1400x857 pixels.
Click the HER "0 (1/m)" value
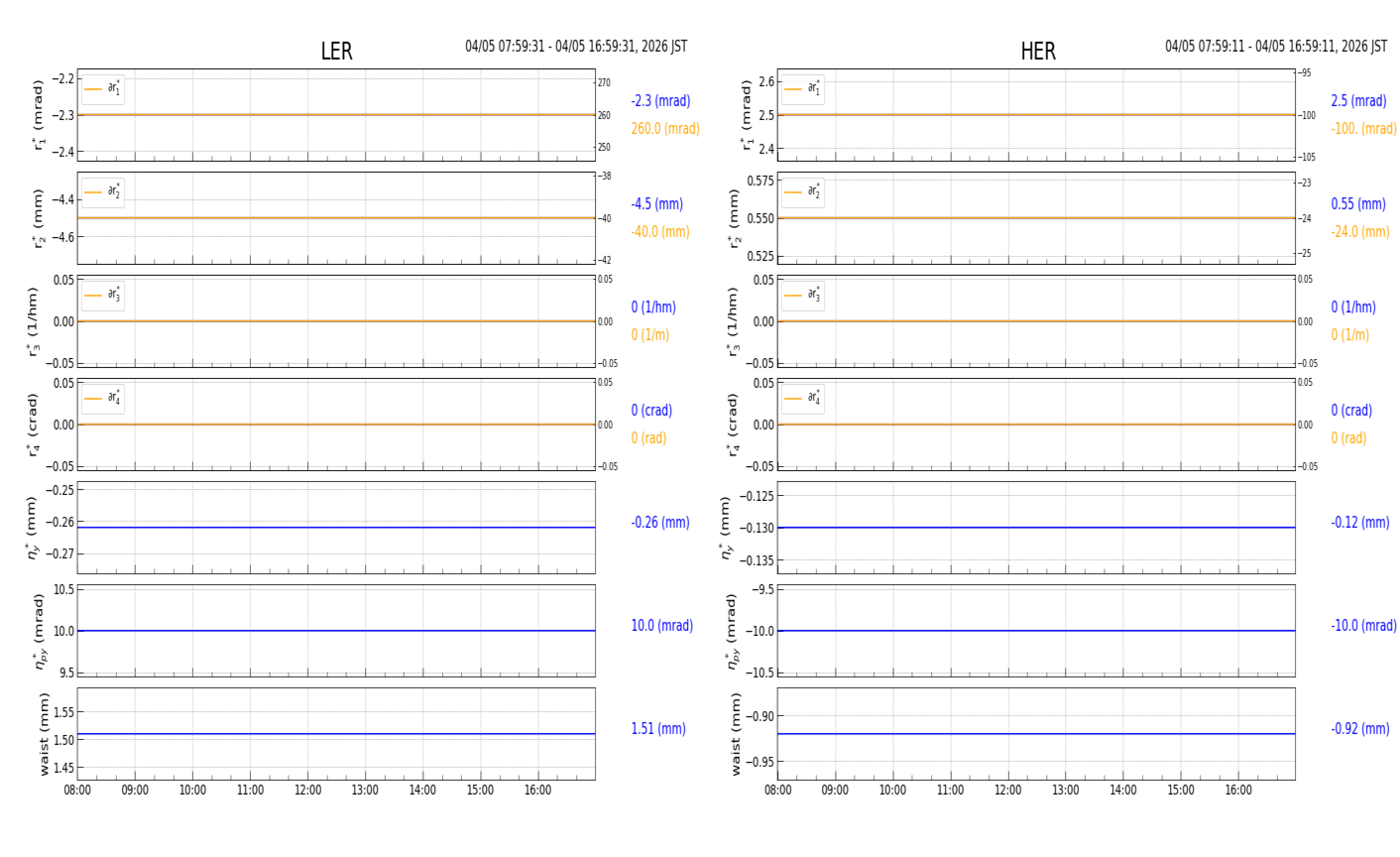tap(1349, 335)
